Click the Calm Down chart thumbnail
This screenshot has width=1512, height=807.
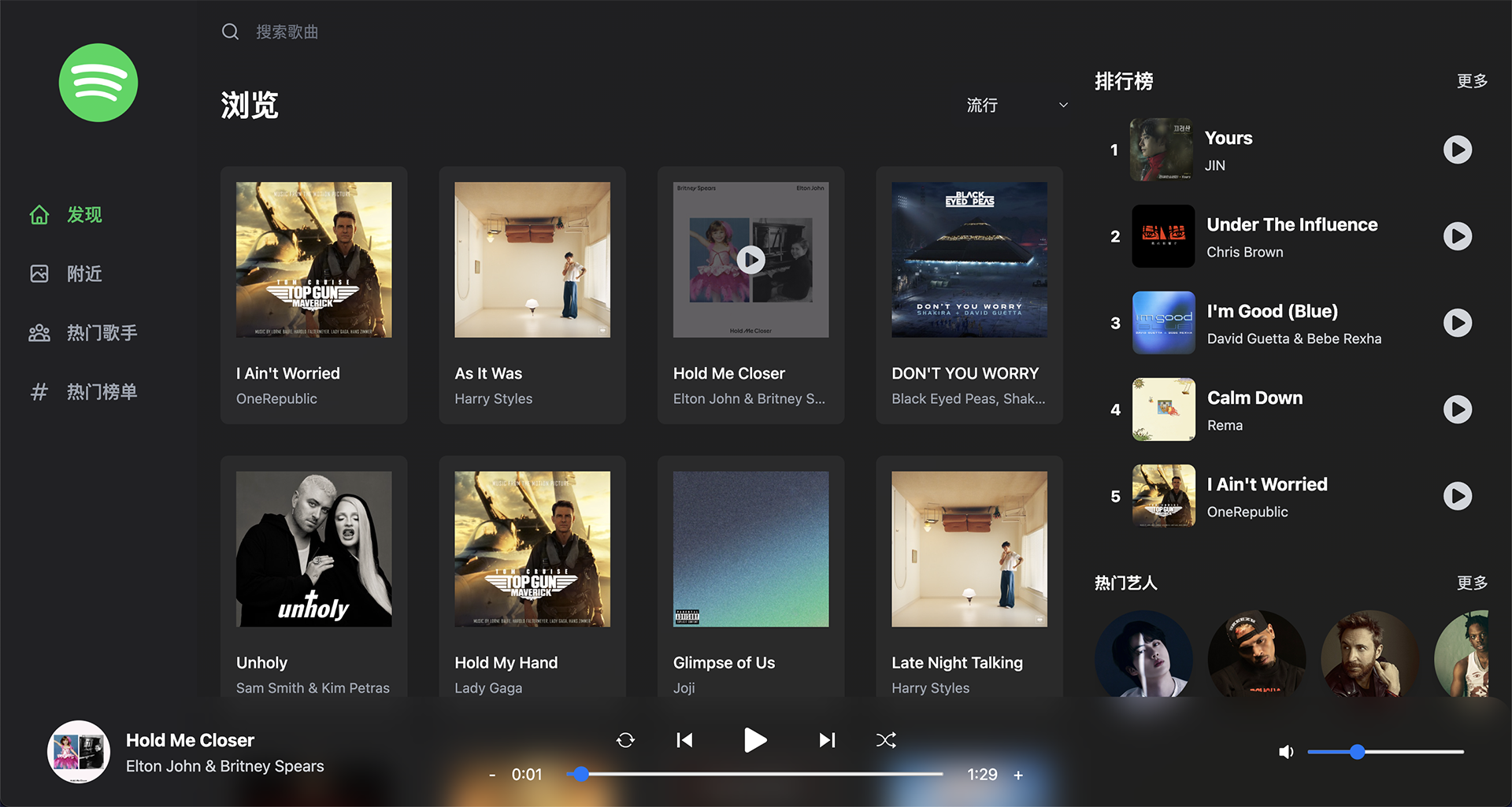pos(1163,409)
